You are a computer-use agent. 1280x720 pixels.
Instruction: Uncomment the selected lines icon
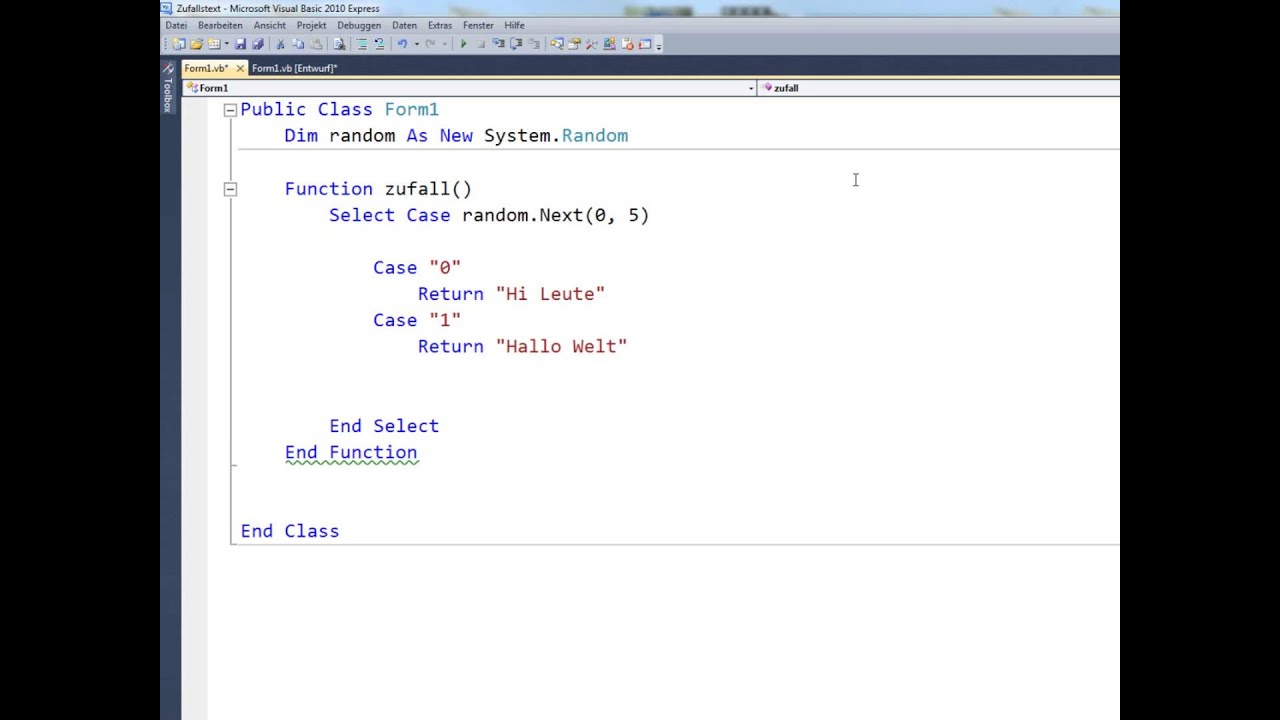click(x=379, y=44)
